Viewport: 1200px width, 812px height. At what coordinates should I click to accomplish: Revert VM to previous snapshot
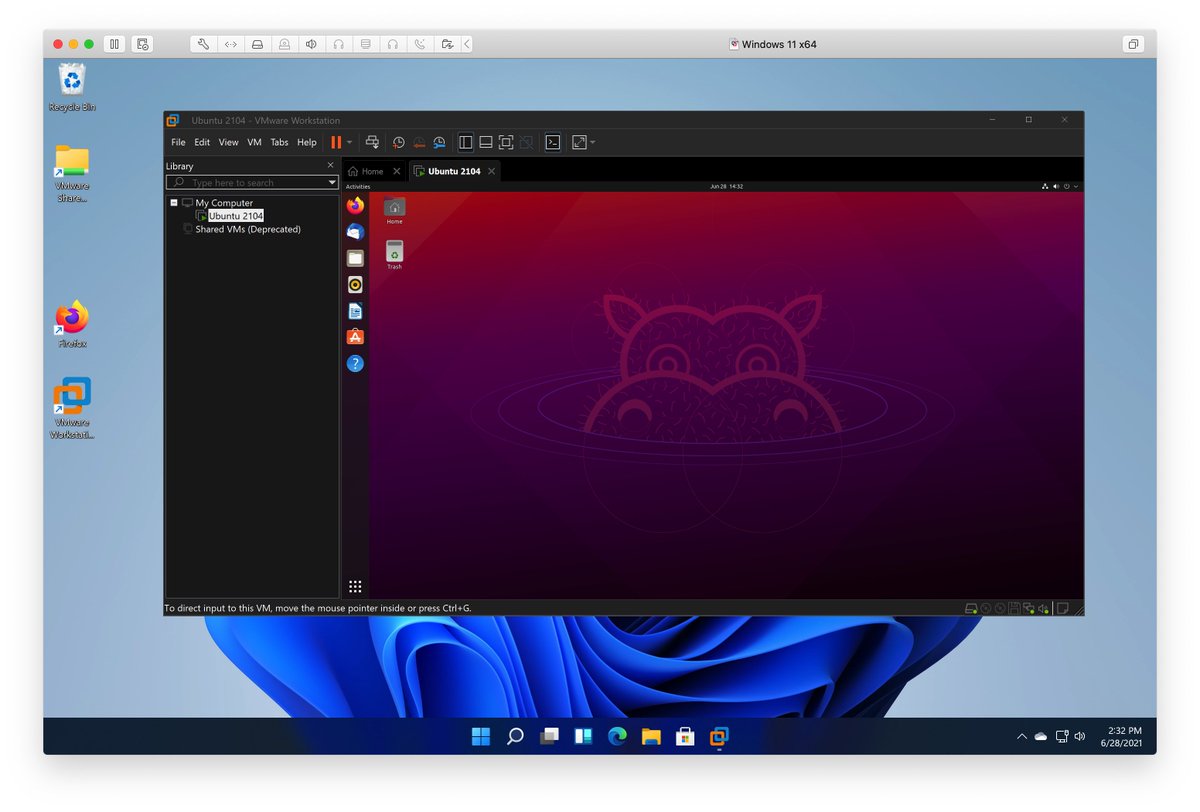pos(419,143)
